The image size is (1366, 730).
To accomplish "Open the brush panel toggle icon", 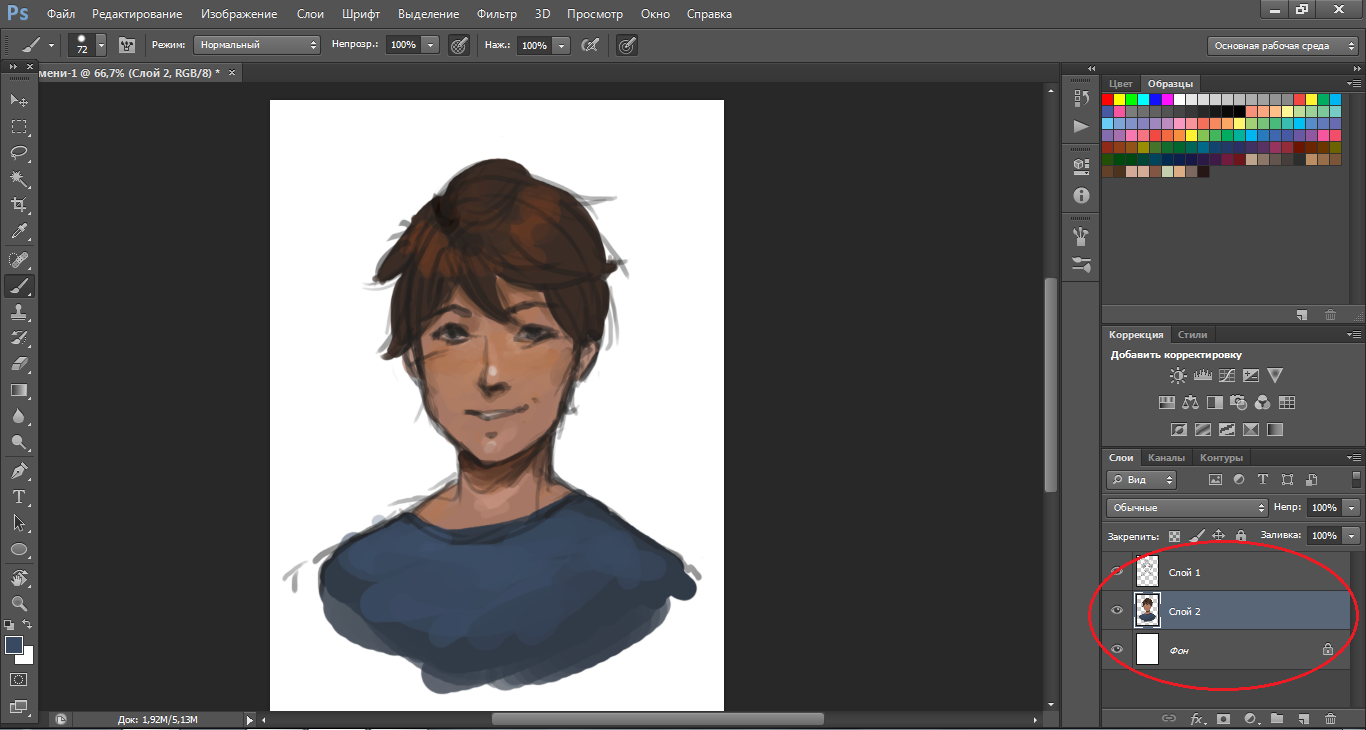I will [127, 45].
